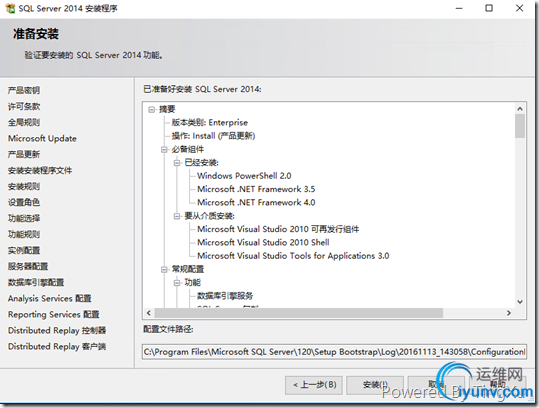
Task: Minimize the setup window
Action: [x=459, y=8]
